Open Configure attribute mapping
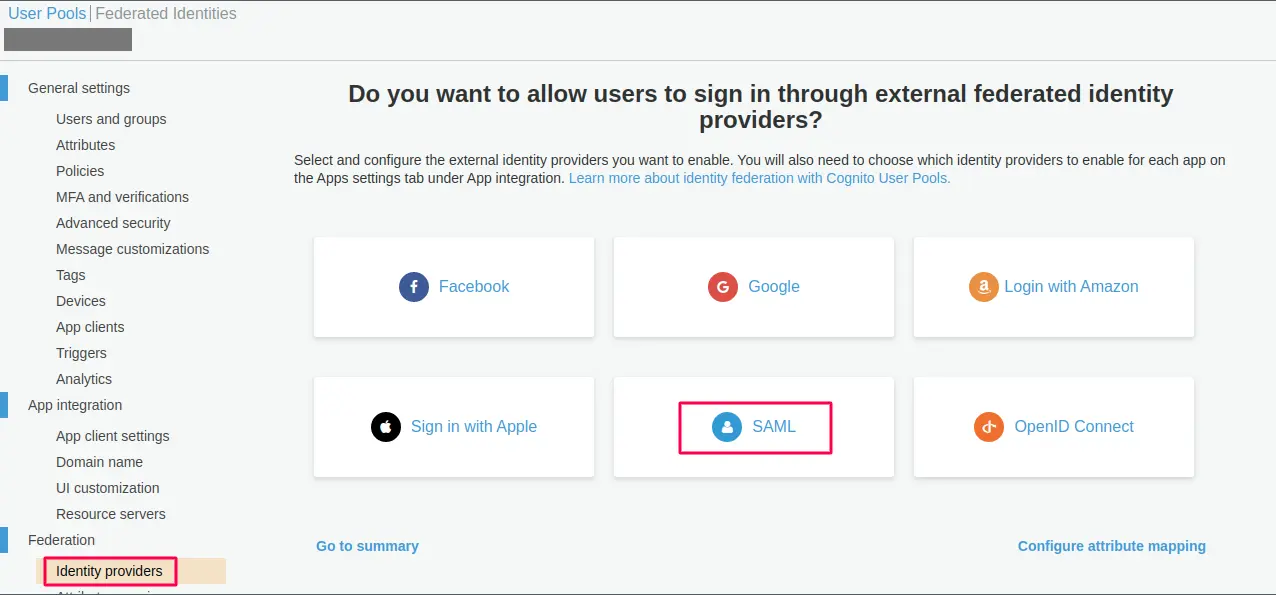This screenshot has width=1276, height=595. coord(1111,546)
